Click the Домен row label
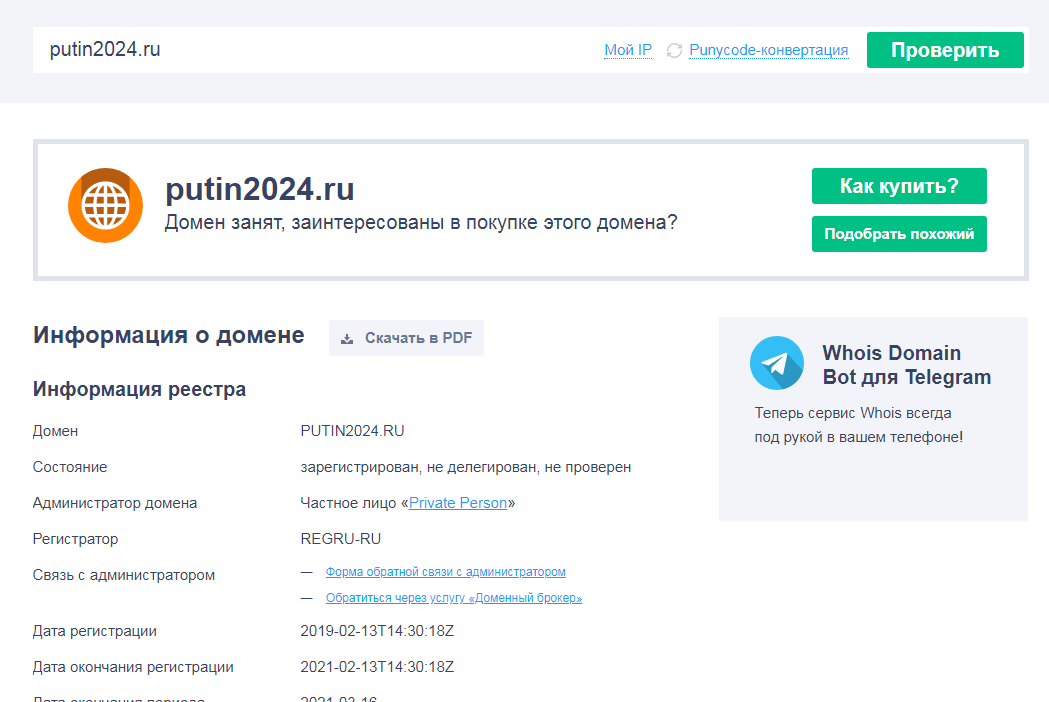This screenshot has height=702, width=1049. pyautogui.click(x=56, y=431)
